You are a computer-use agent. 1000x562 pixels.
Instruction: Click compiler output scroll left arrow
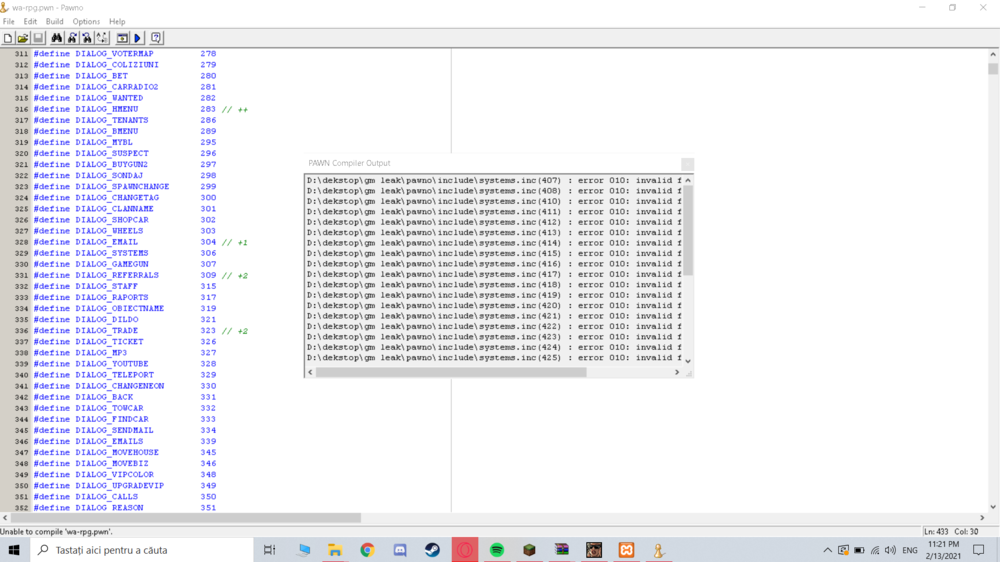click(x=311, y=372)
